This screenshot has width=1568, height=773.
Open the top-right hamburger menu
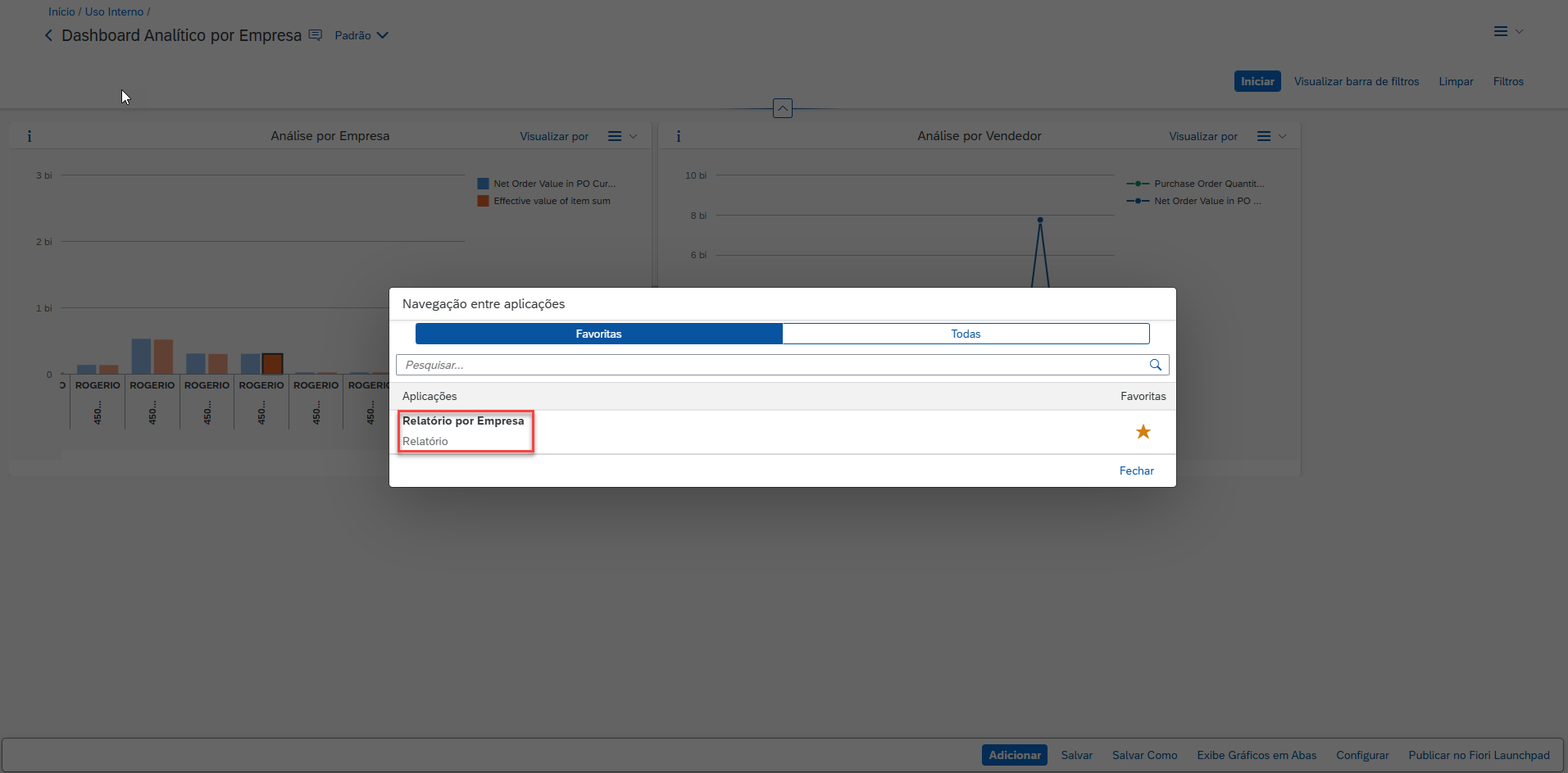click(1501, 31)
